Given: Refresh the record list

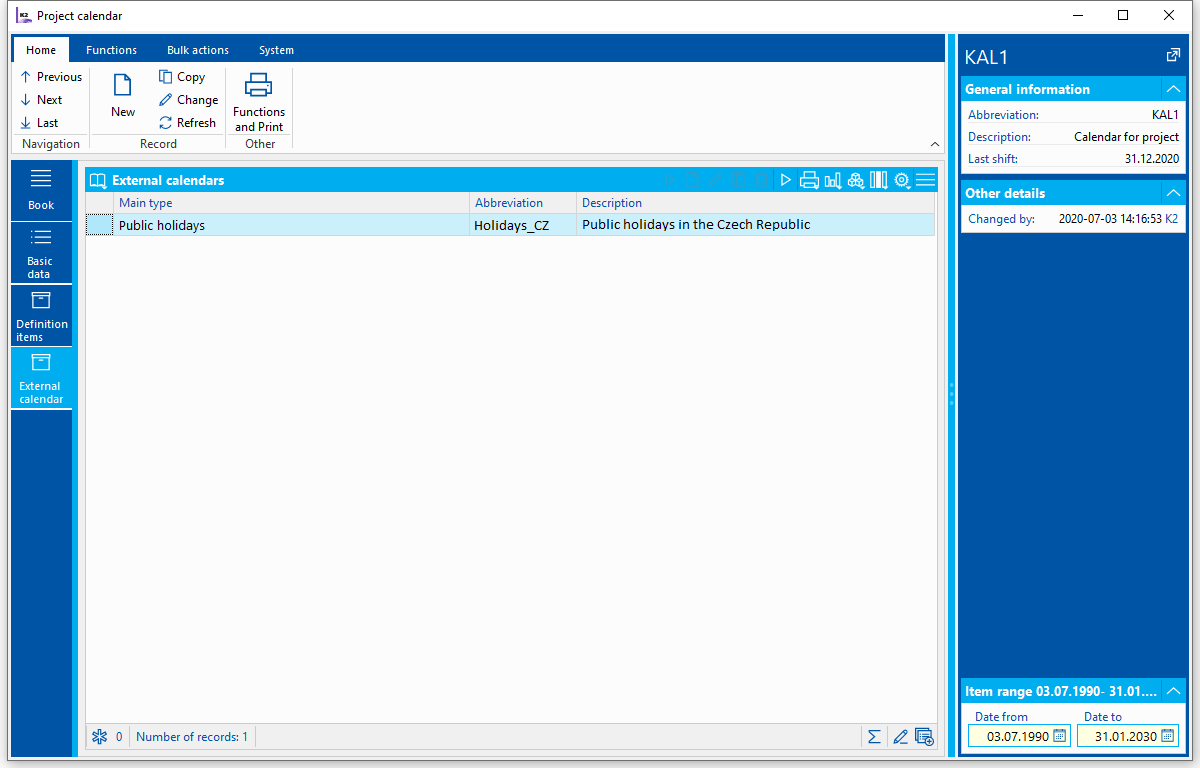Looking at the screenshot, I should 187,123.
